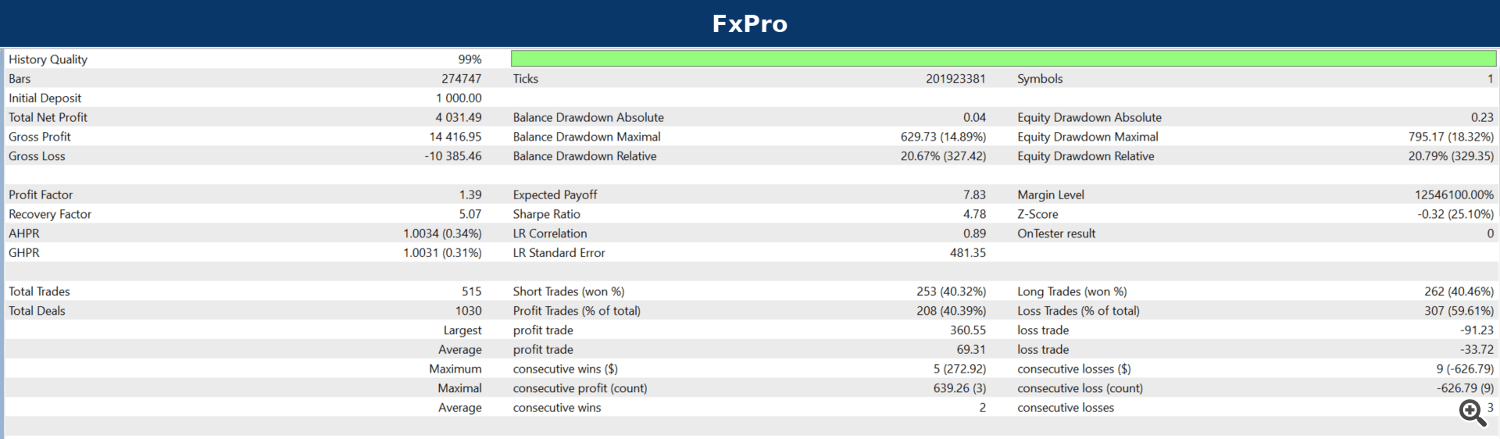Click the LR Standard Error value 481.35
Image resolution: width=1500 pixels, height=439 pixels.
click(969, 253)
